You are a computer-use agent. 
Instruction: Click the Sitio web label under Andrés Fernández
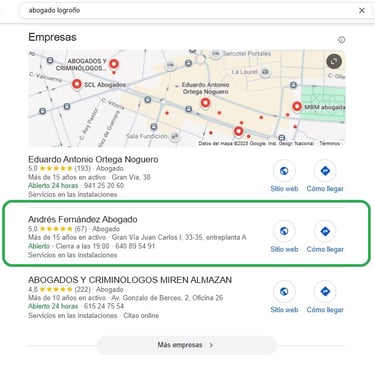click(284, 249)
